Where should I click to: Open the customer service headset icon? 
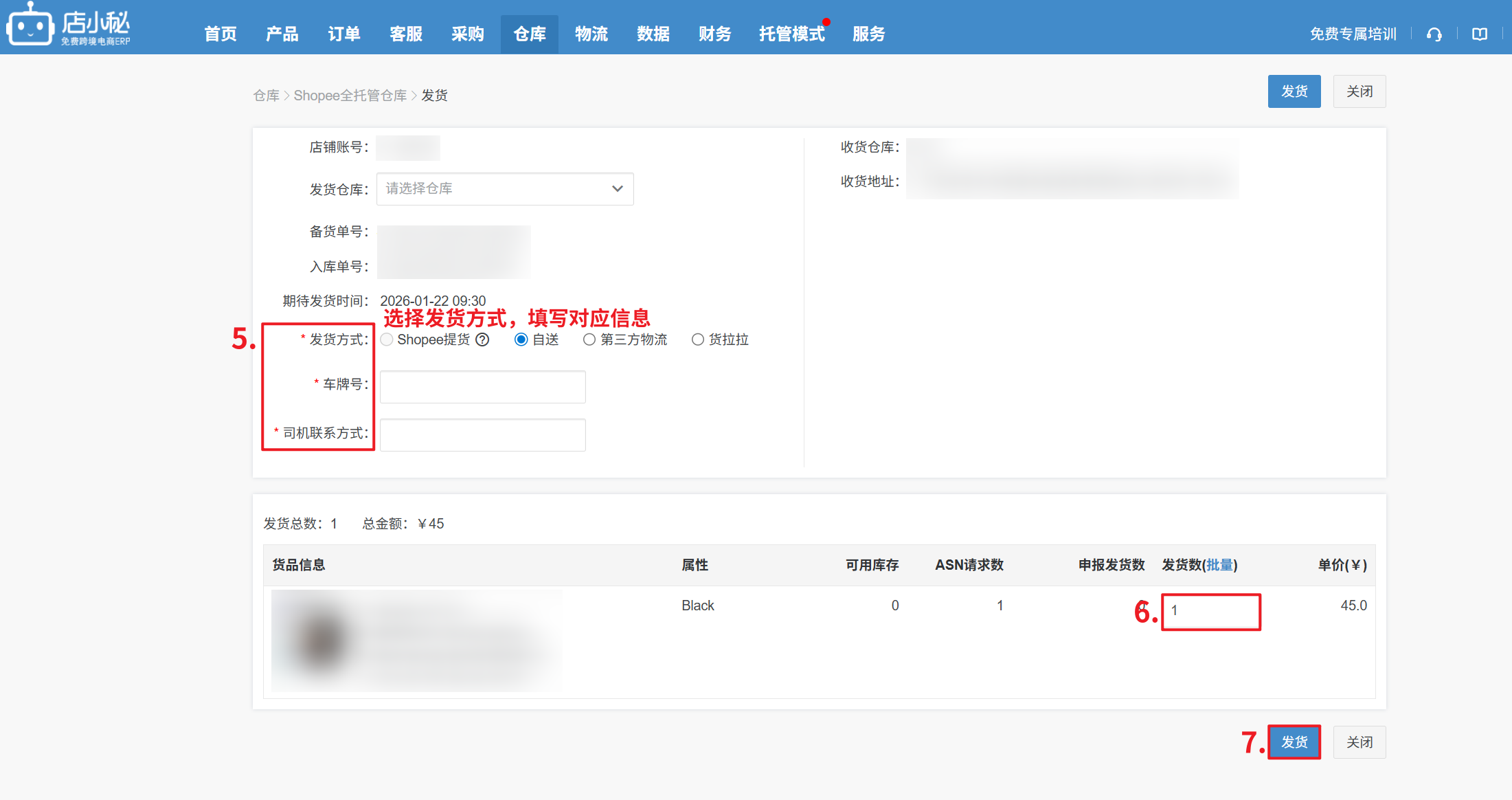[x=1434, y=34]
